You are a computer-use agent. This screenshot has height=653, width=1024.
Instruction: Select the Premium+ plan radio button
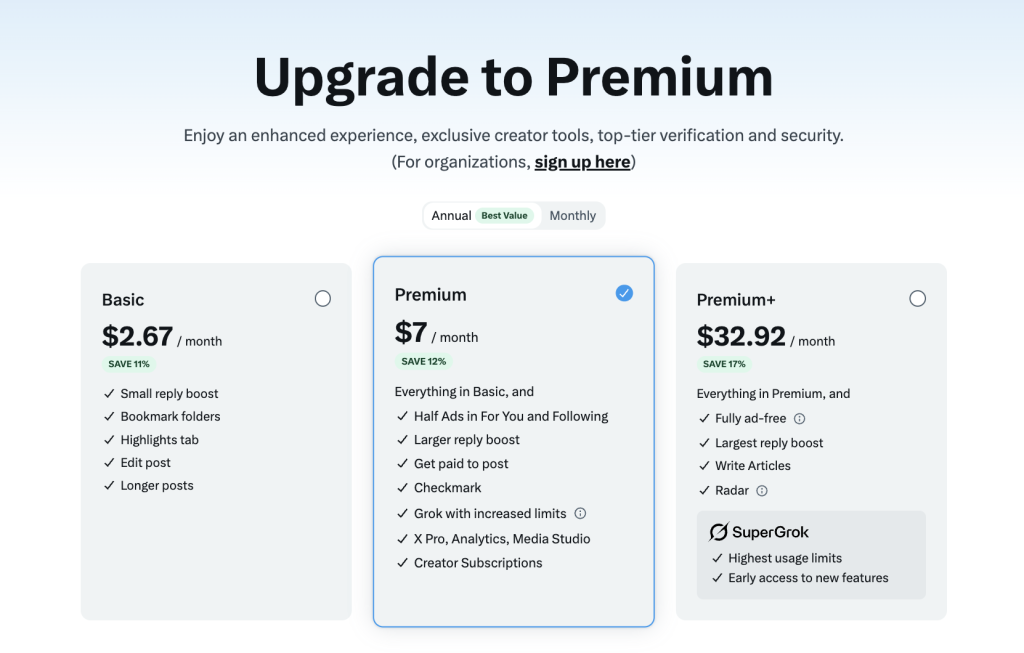(x=917, y=299)
